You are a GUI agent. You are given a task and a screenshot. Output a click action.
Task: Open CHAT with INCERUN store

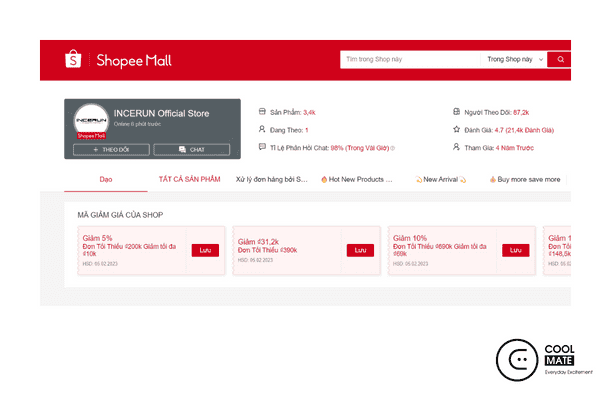click(x=191, y=149)
